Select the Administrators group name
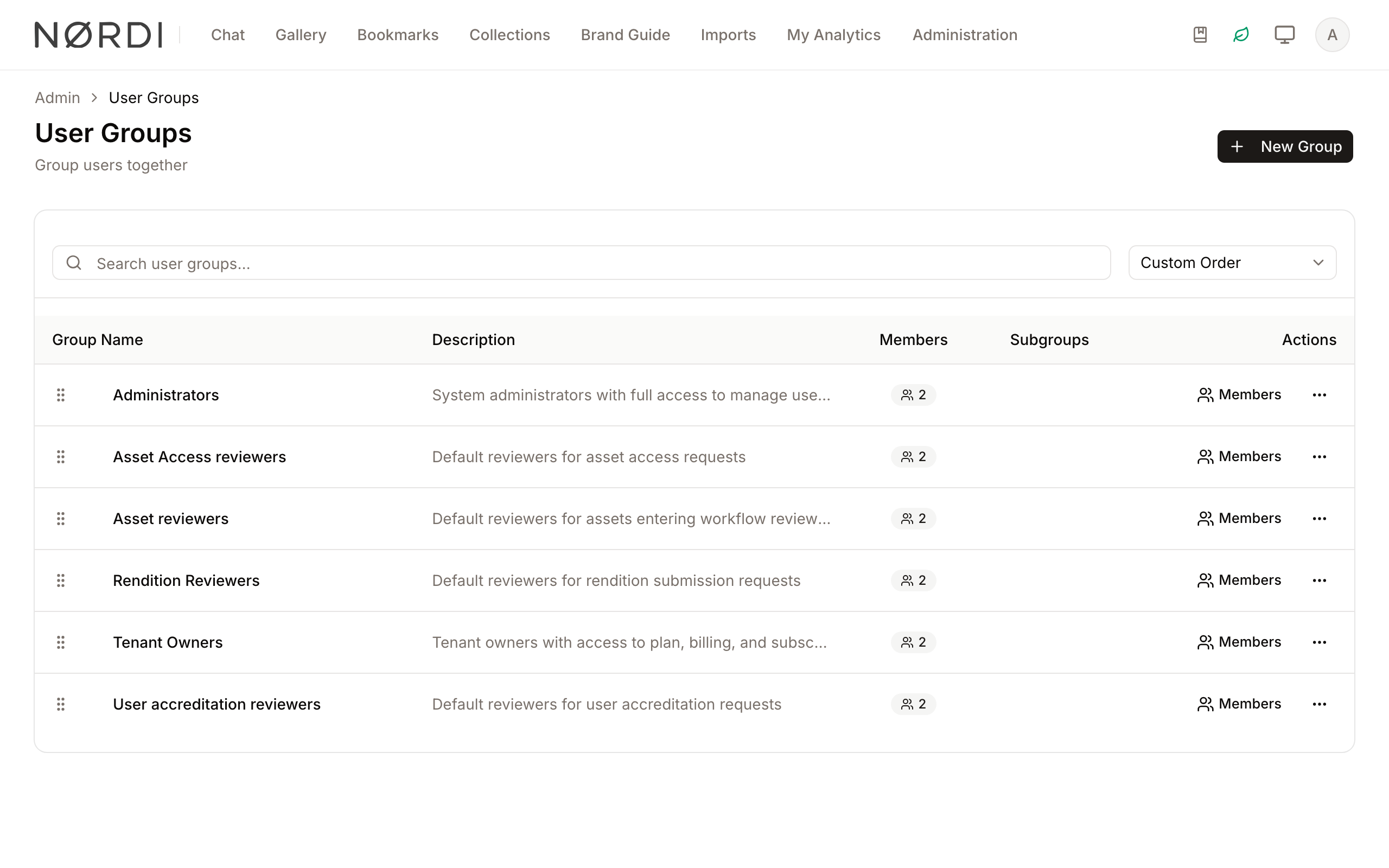This screenshot has width=1389, height=868. coord(166,395)
